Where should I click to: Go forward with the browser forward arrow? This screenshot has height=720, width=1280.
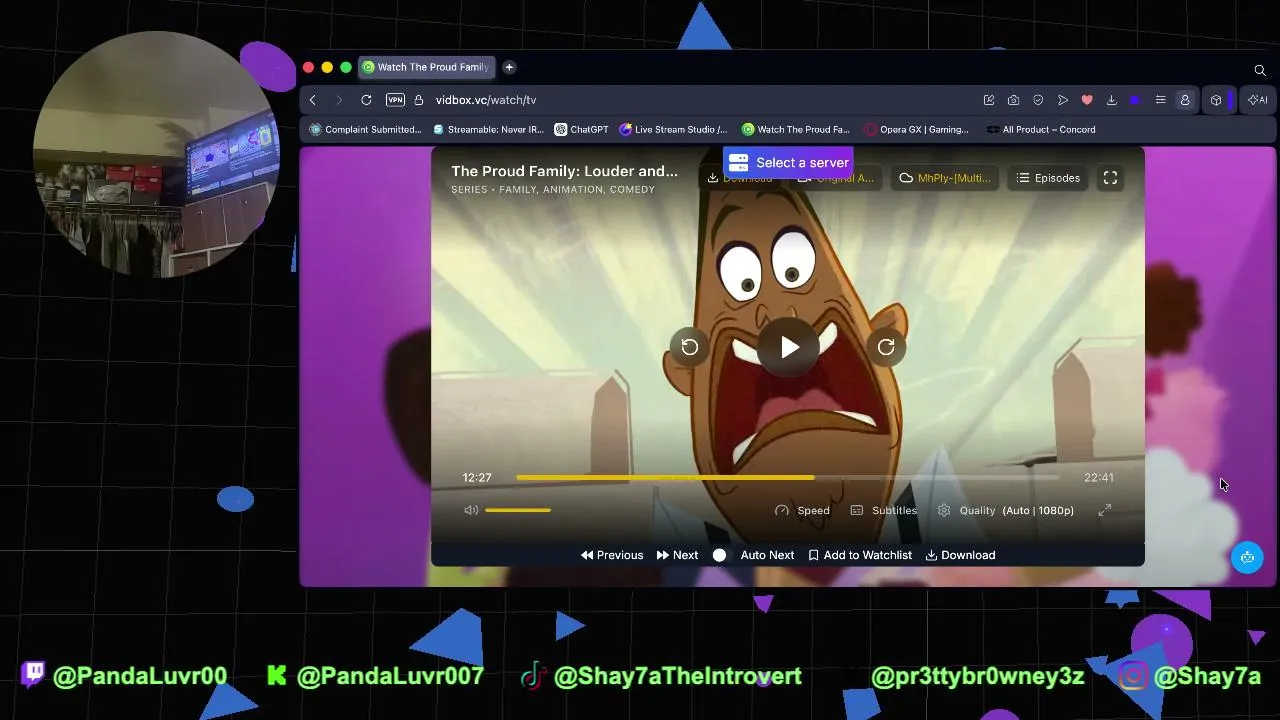[339, 100]
